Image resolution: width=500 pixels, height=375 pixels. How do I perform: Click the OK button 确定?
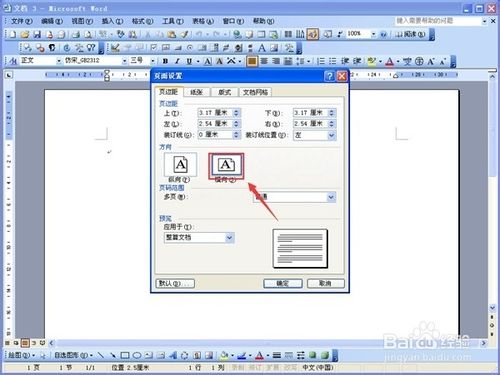pos(283,283)
